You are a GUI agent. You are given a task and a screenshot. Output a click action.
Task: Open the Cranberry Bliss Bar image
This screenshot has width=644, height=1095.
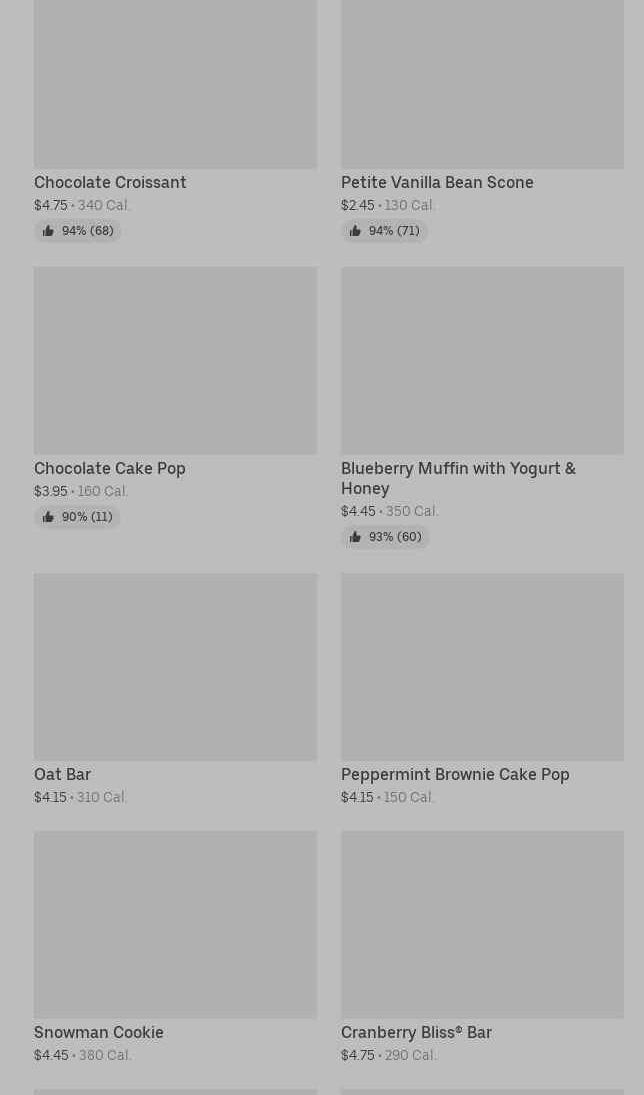pyautogui.click(x=482, y=924)
